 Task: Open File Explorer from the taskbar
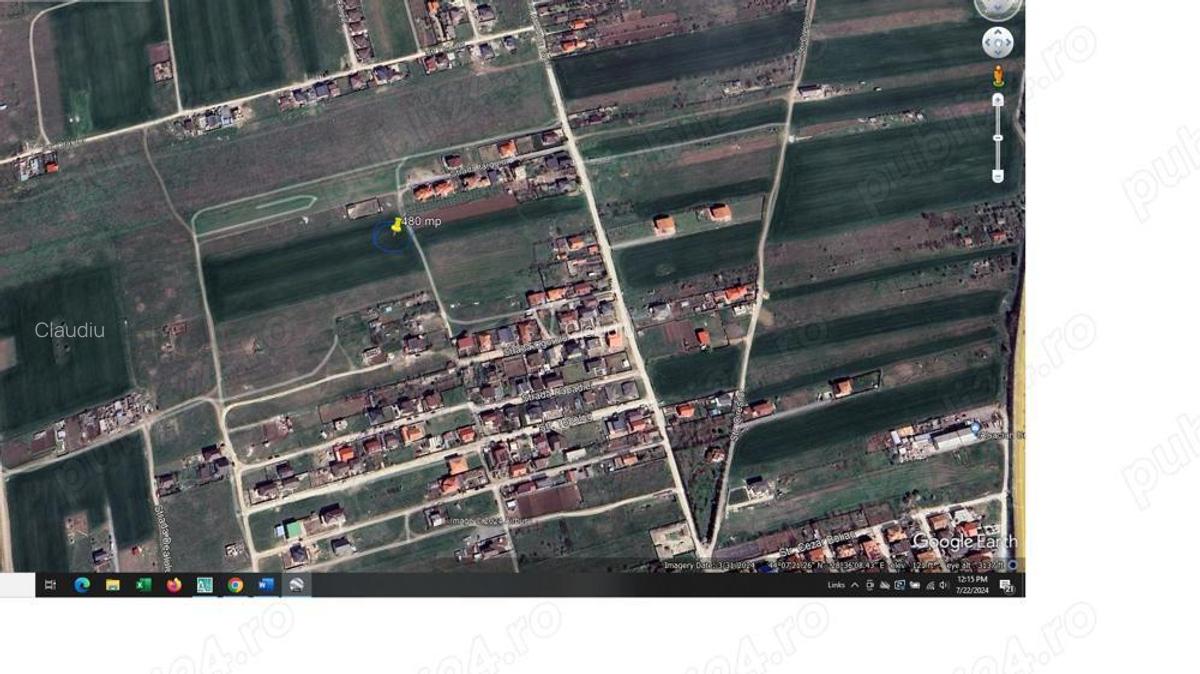pos(113,585)
